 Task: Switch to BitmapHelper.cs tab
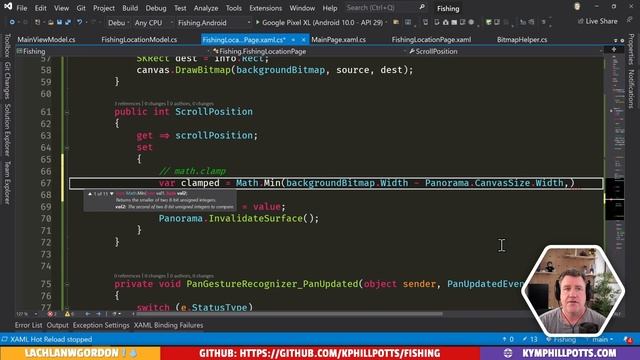coord(522,40)
